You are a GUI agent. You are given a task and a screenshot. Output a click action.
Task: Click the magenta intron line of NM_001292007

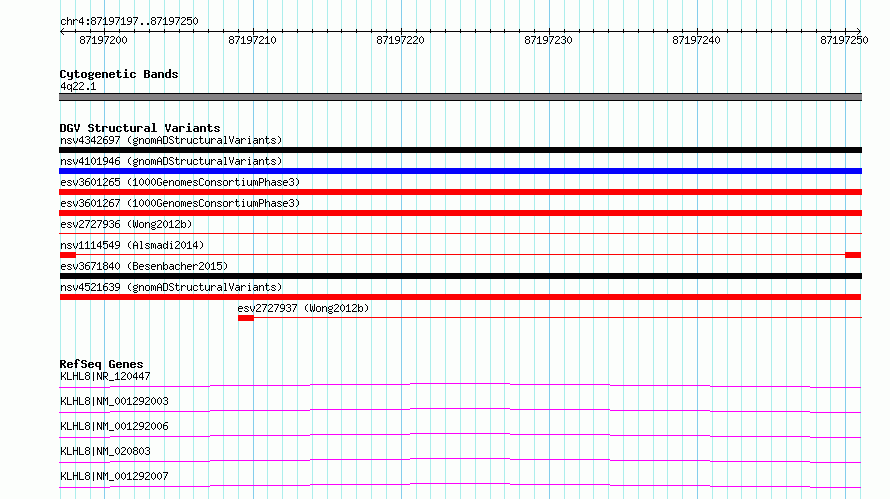tap(460, 486)
